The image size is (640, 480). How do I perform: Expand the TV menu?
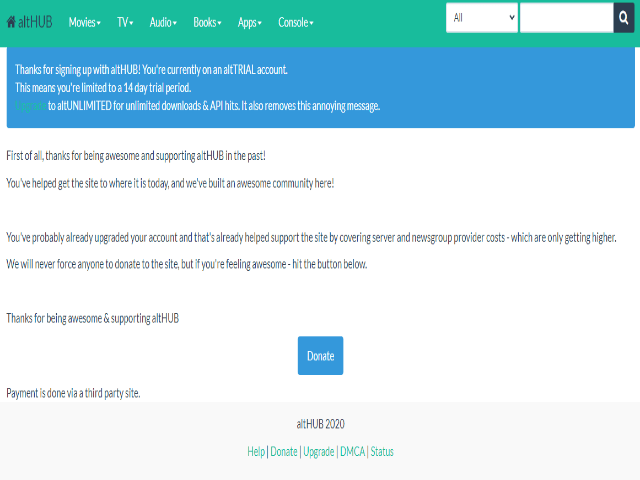click(125, 22)
